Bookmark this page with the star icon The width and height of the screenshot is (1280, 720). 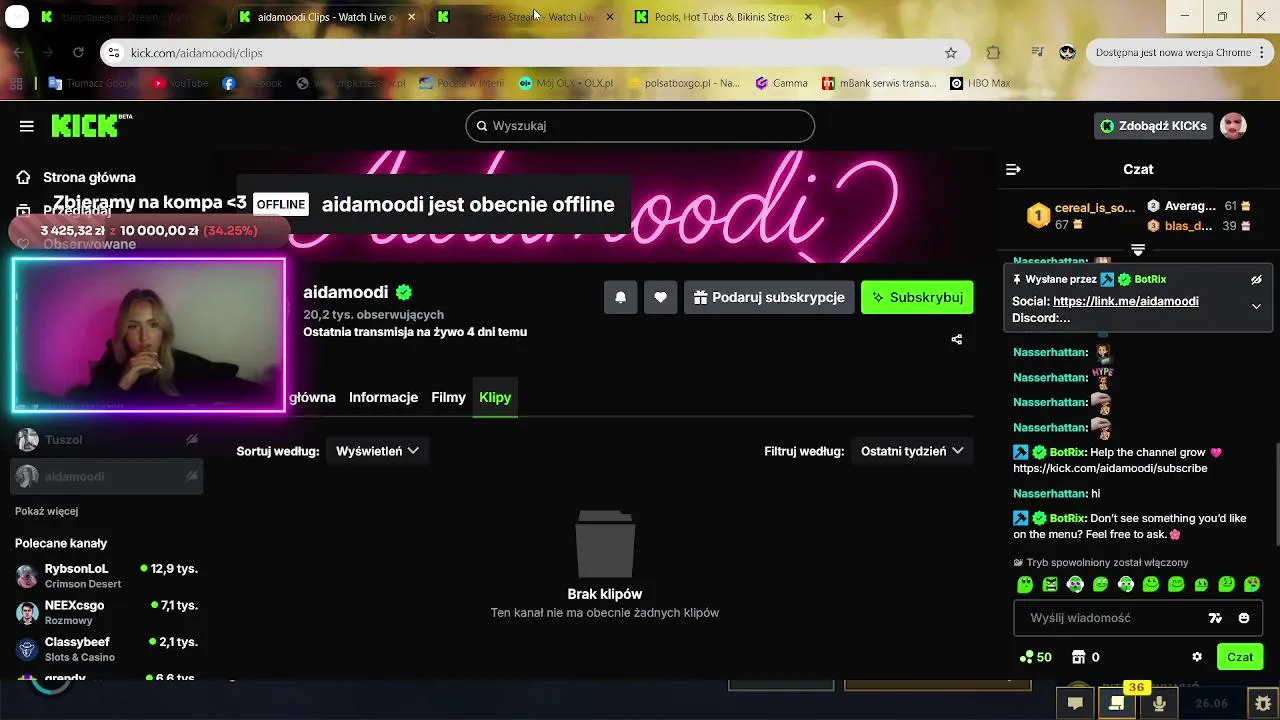click(x=951, y=53)
